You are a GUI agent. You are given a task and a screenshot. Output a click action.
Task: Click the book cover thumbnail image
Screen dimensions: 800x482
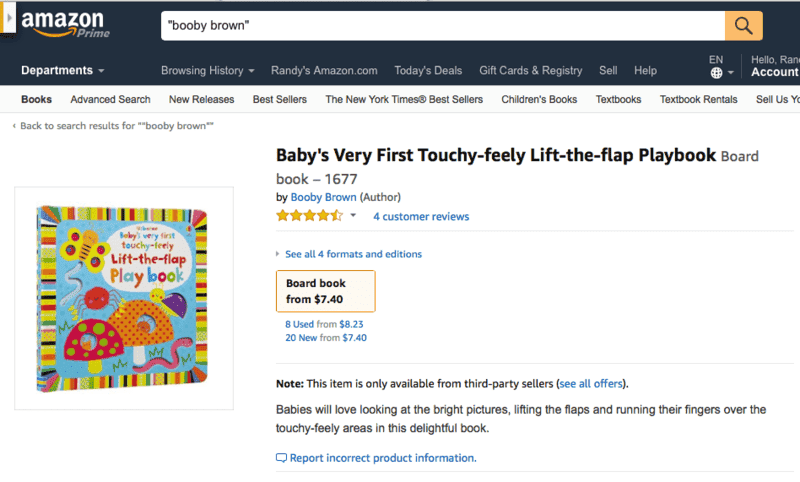[x=124, y=297]
